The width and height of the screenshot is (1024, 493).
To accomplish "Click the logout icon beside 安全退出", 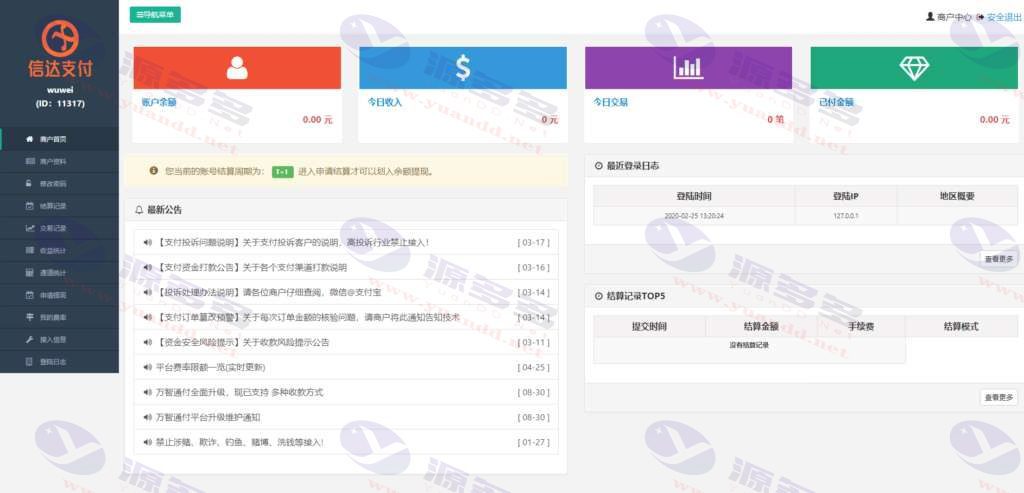I will click(x=980, y=17).
